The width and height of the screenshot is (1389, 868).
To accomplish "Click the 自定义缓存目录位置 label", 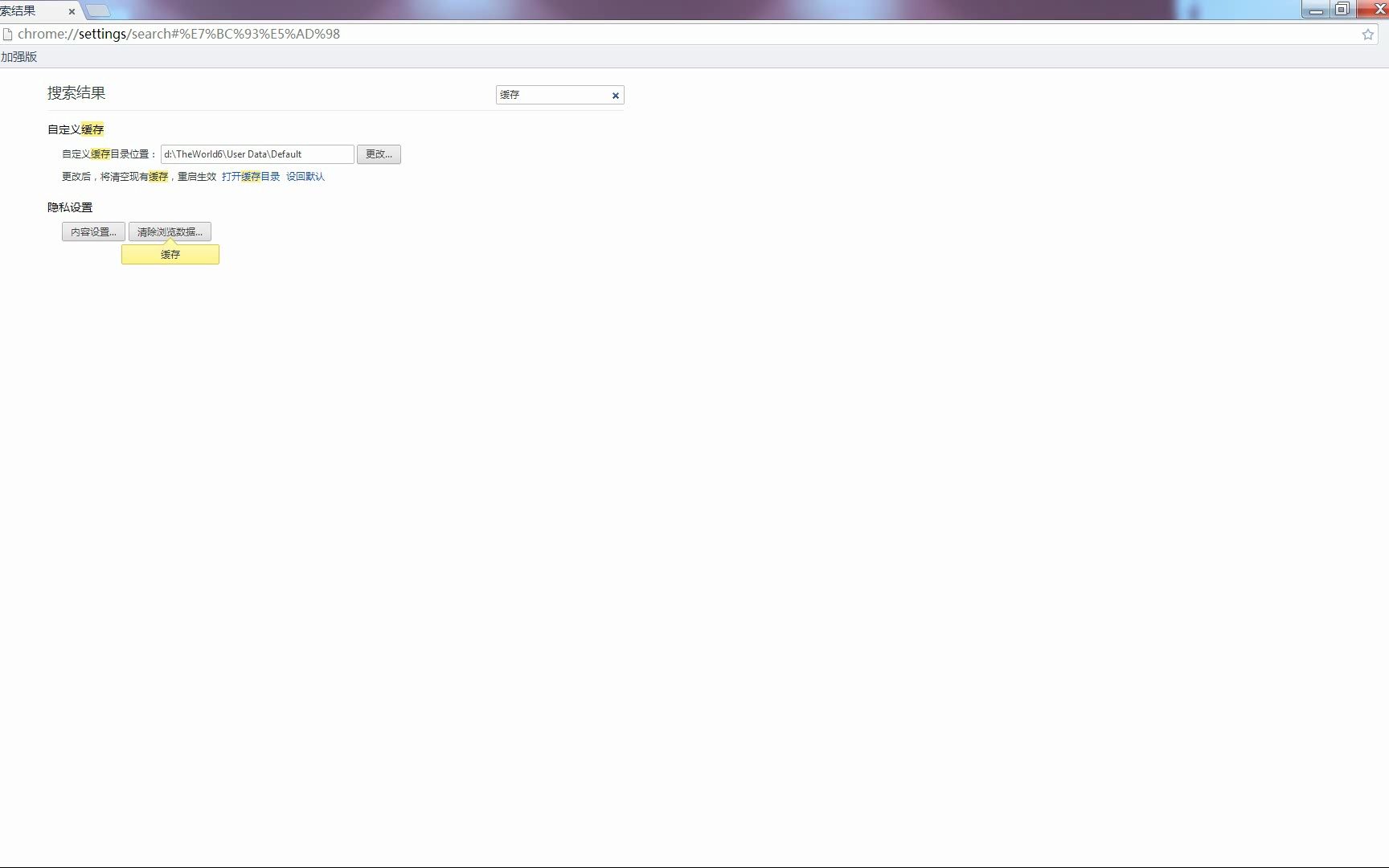I will [109, 154].
